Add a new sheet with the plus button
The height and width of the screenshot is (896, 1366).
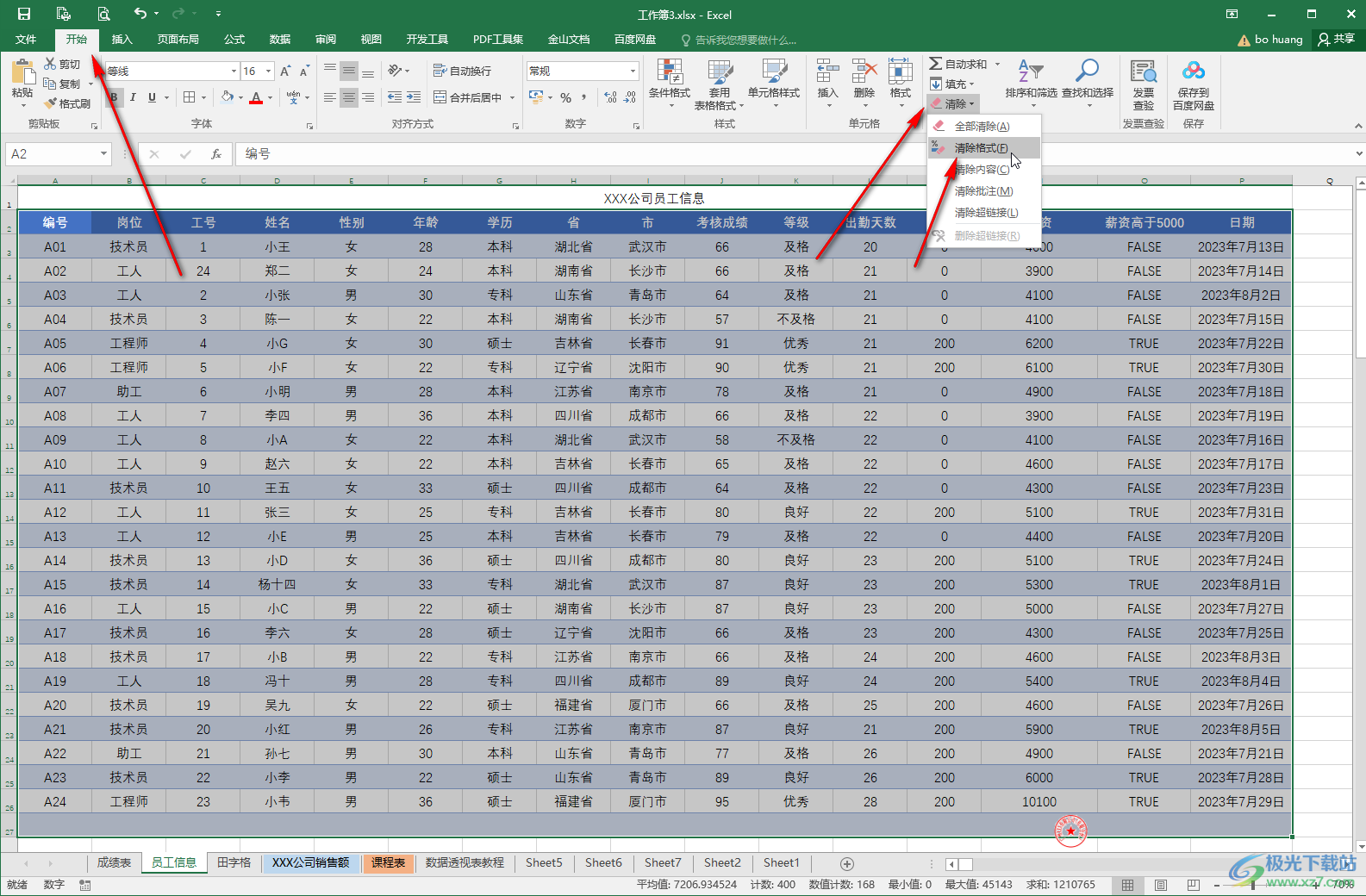pyautogui.click(x=847, y=863)
